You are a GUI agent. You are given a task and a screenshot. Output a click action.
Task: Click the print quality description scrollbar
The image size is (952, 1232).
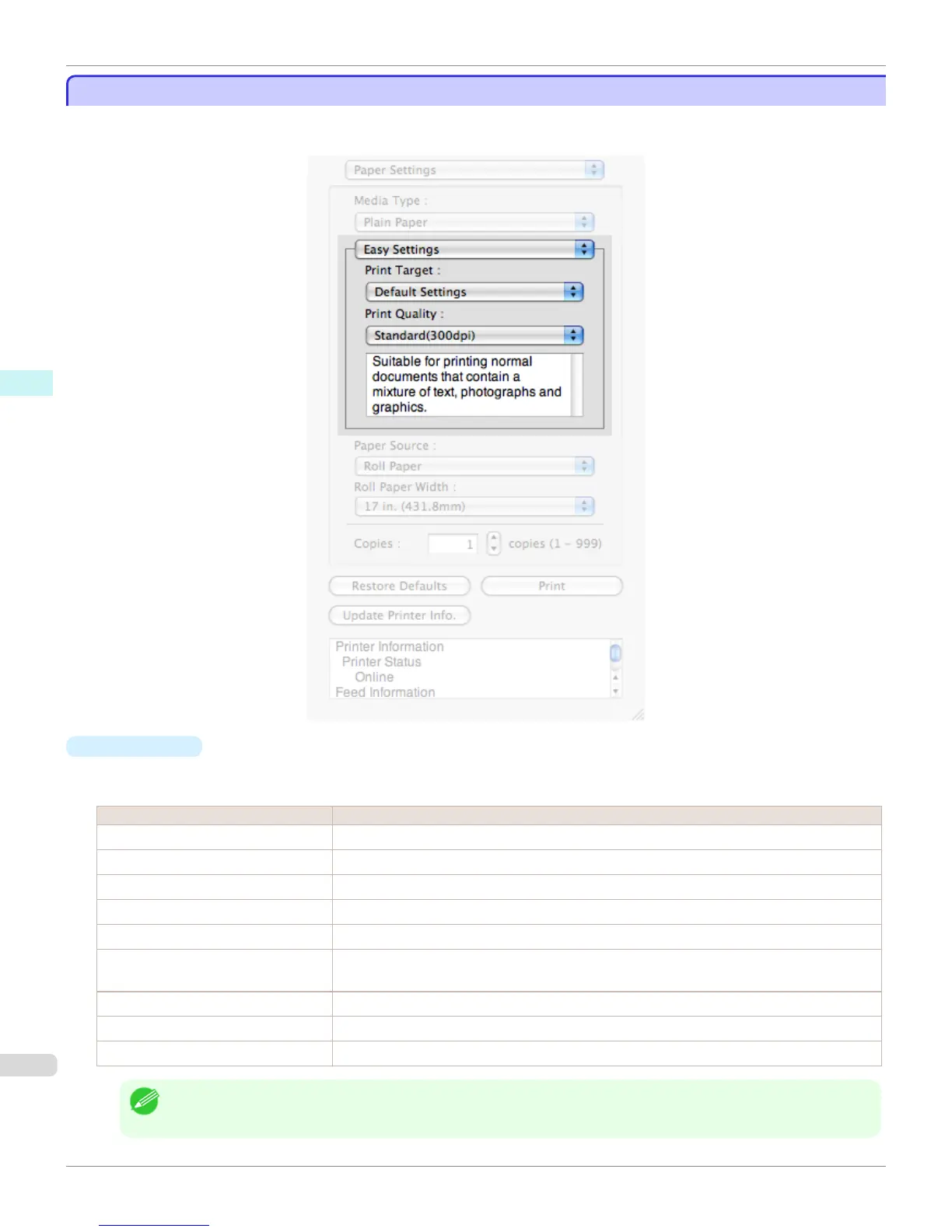pos(577,385)
